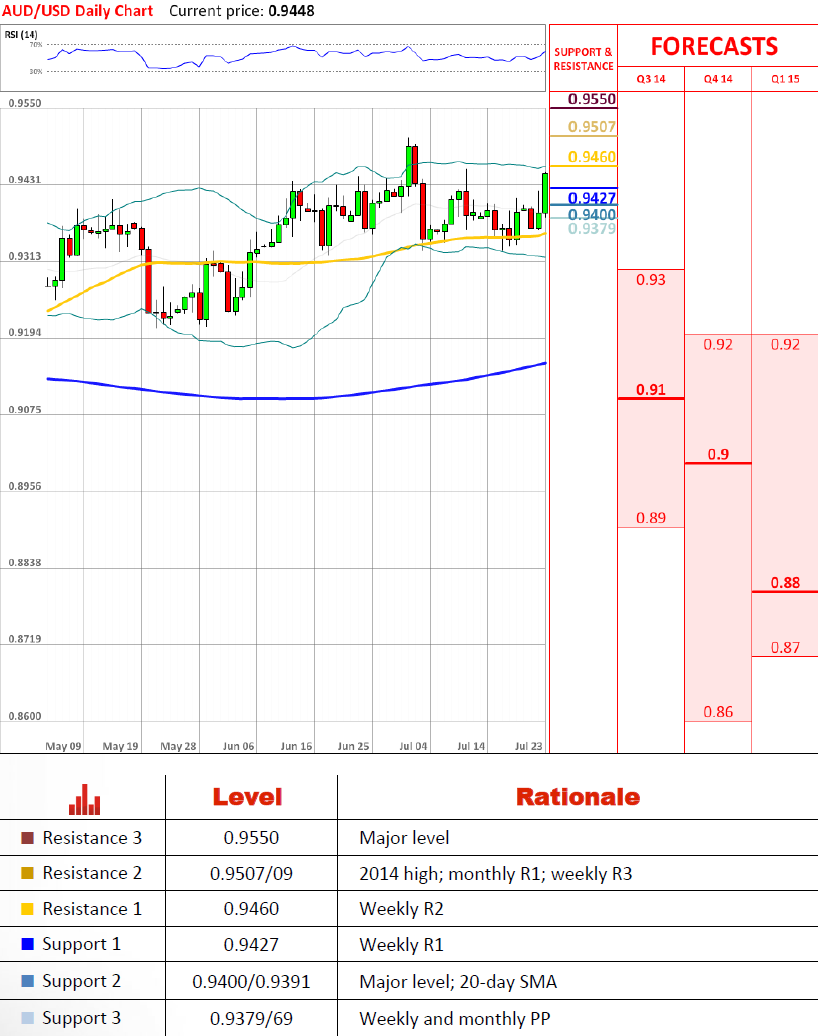This screenshot has width=820, height=1036.
Task: Click the Q3 14 upper forecast 0.93
Action: click(x=651, y=279)
